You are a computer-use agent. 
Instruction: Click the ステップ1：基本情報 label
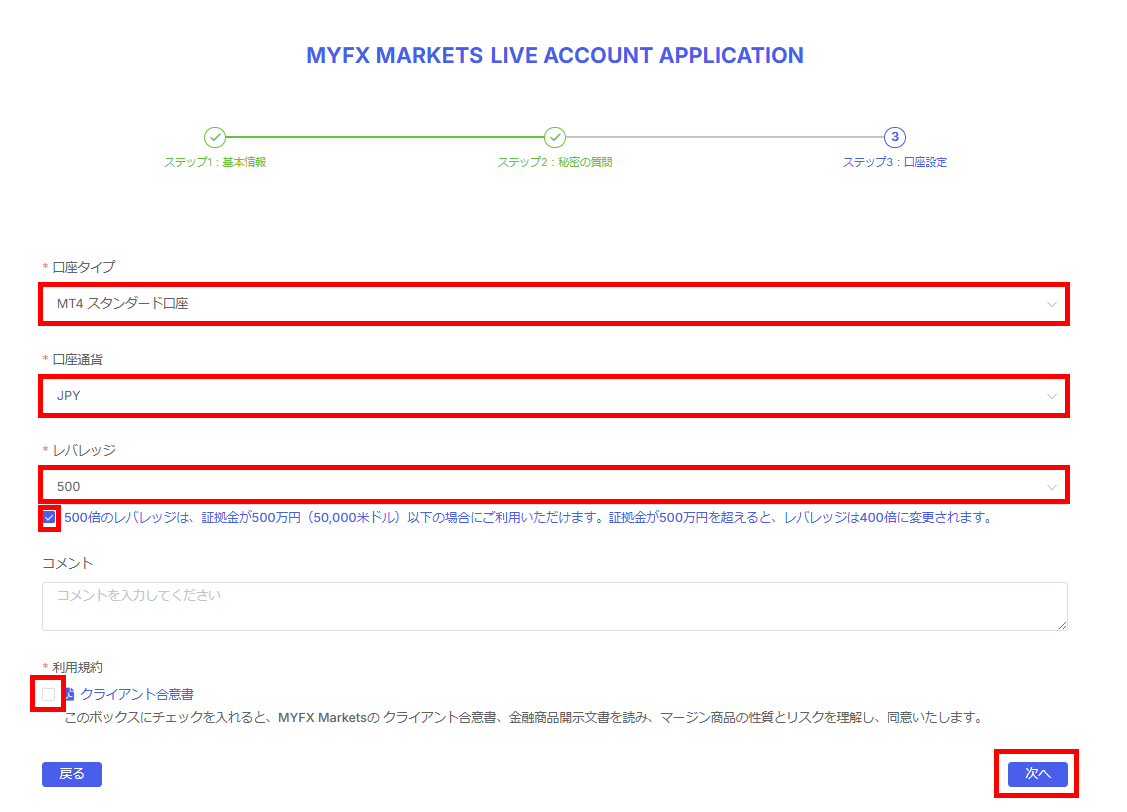(x=215, y=162)
